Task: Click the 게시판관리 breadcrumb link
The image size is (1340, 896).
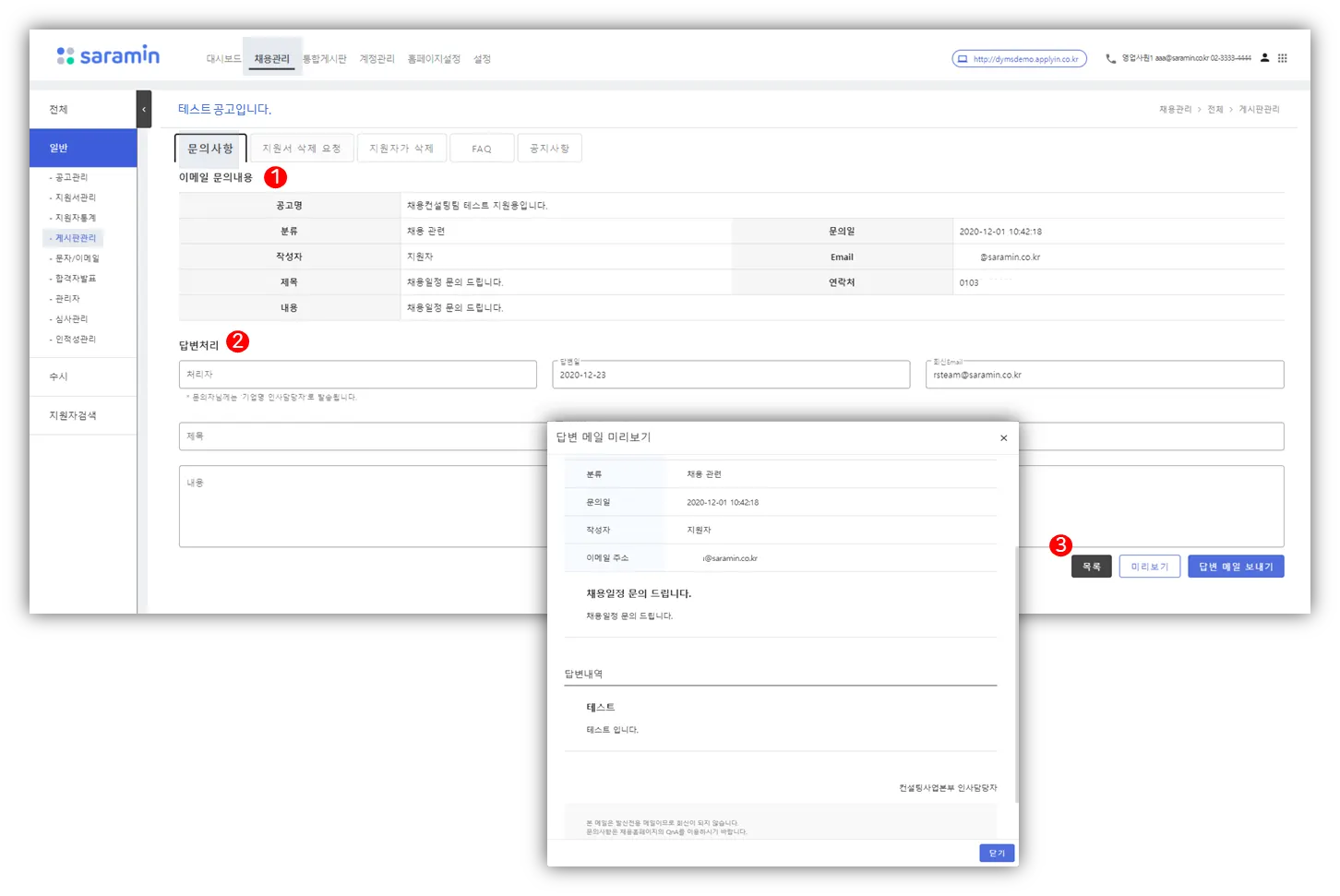Action: point(1259,110)
